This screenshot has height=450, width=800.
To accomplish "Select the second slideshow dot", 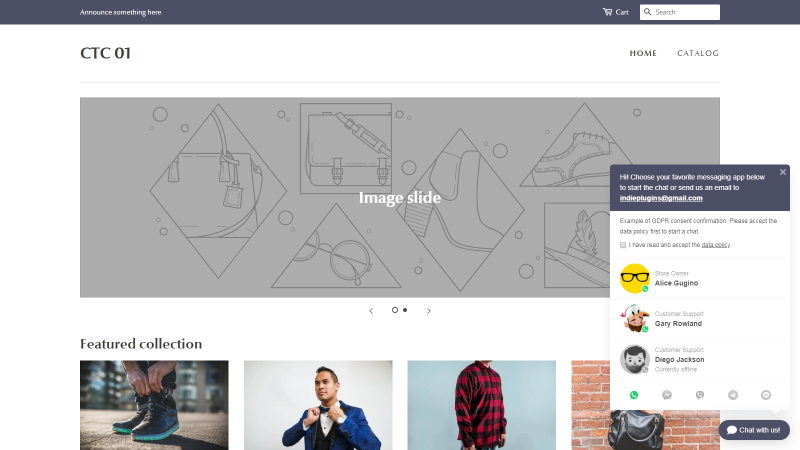I will click(x=405, y=310).
